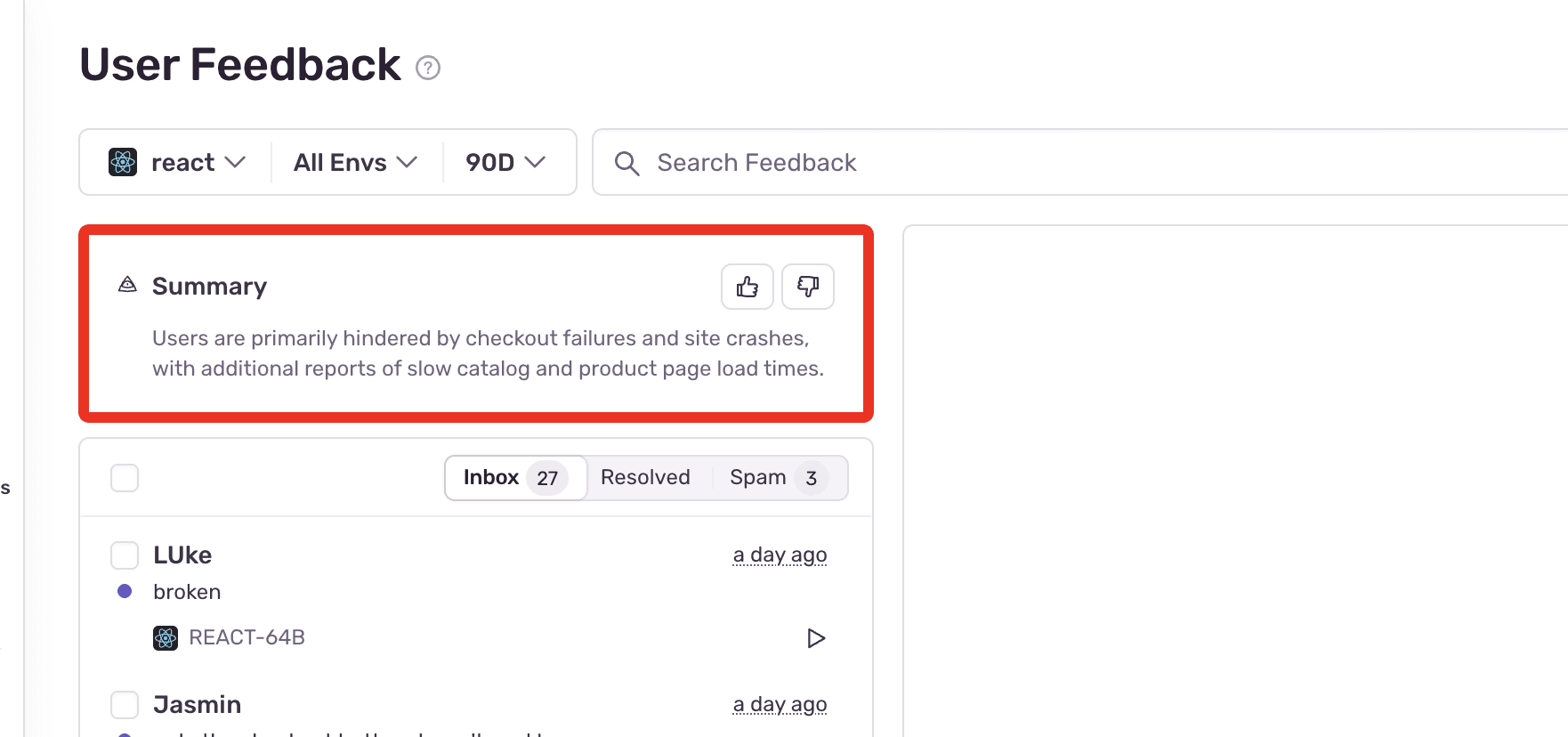Image resolution: width=1568 pixels, height=737 pixels.
Task: Give the summary a thumbs down
Action: [807, 287]
